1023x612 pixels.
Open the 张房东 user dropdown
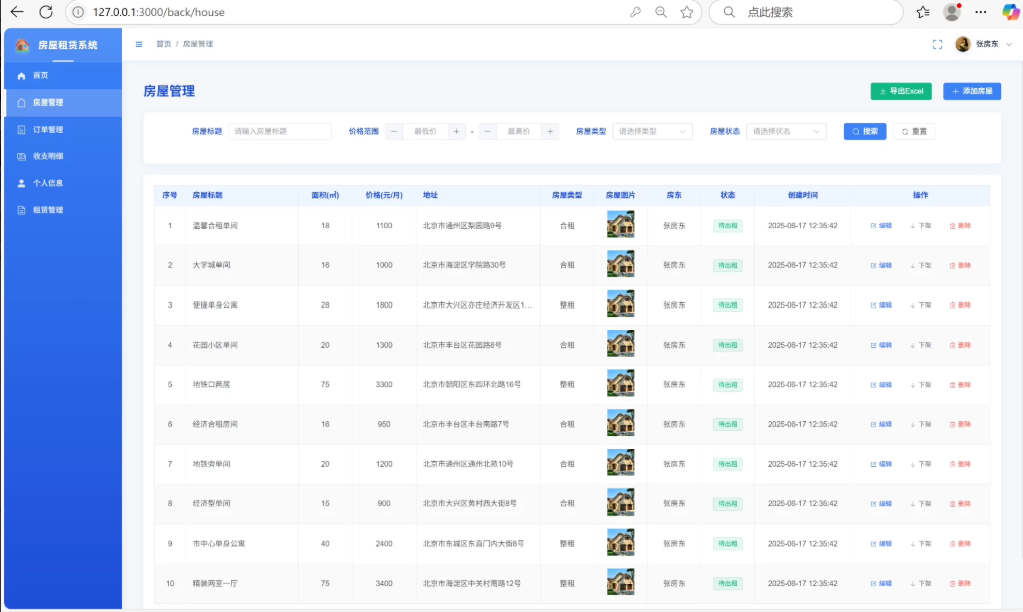984,44
